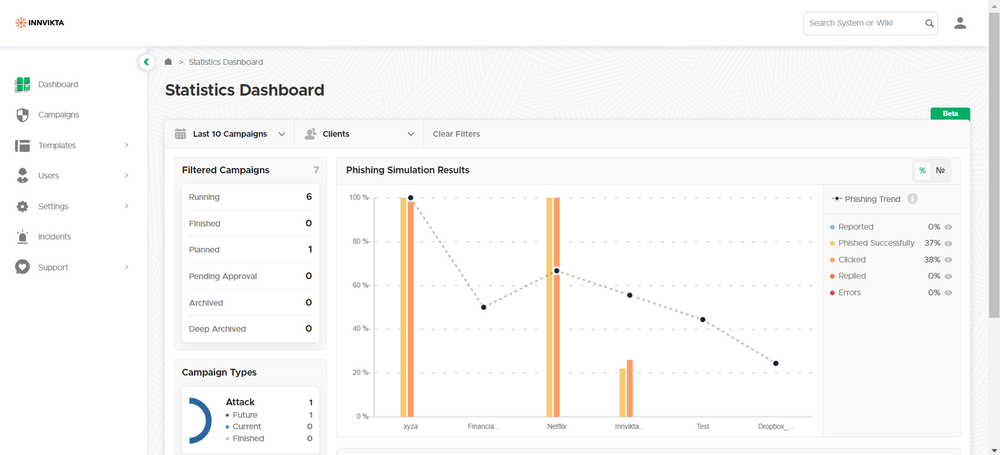Click the Attack donut chart
Viewport: 1000px width, 455px height.
[x=200, y=421]
